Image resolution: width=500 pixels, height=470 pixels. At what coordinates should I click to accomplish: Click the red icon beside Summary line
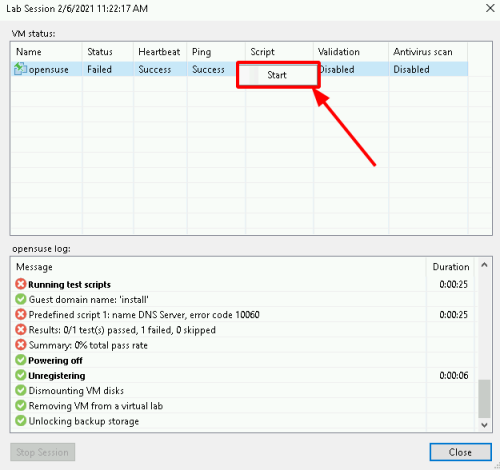21,345
